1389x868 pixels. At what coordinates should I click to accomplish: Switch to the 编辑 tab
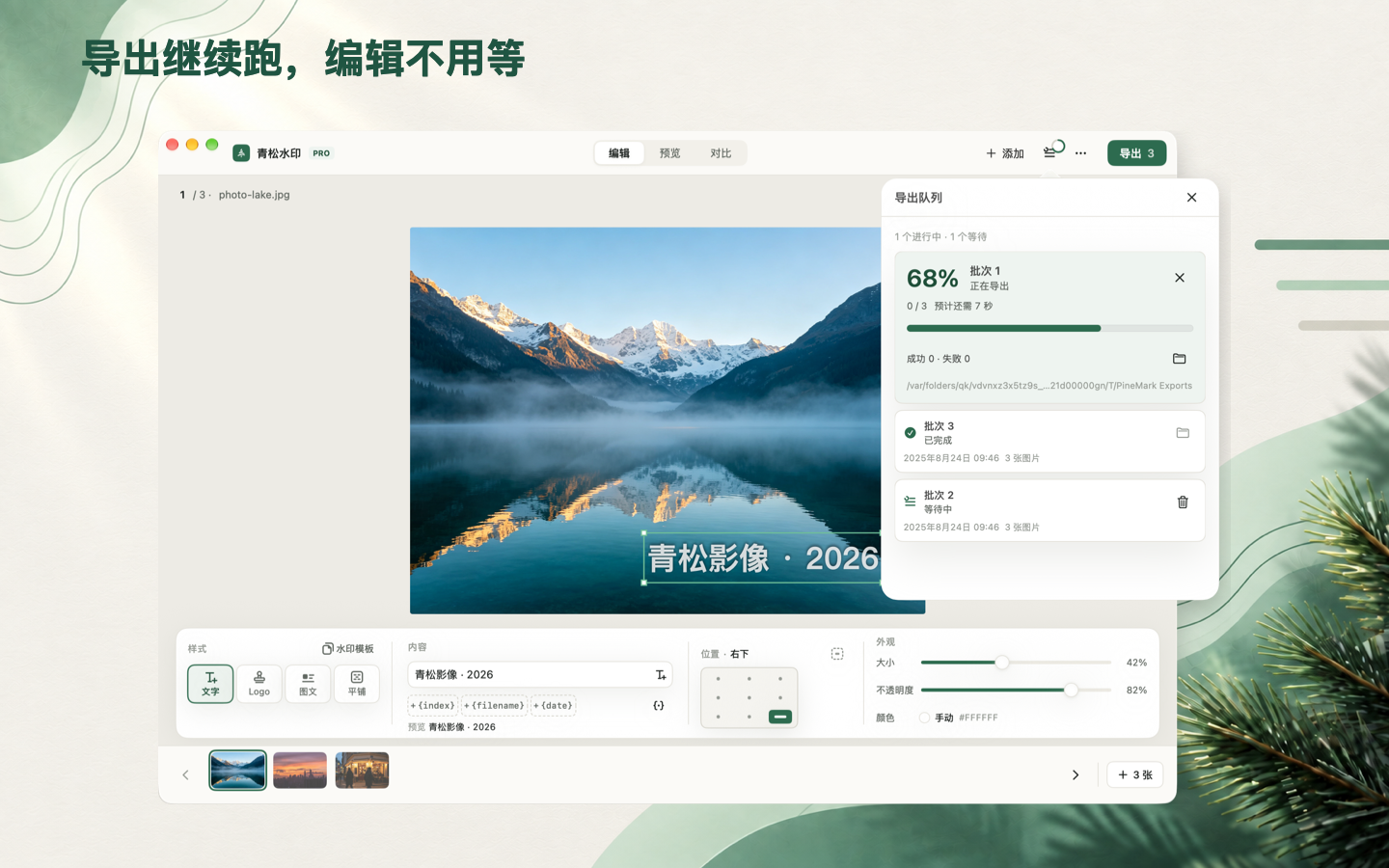coord(619,153)
